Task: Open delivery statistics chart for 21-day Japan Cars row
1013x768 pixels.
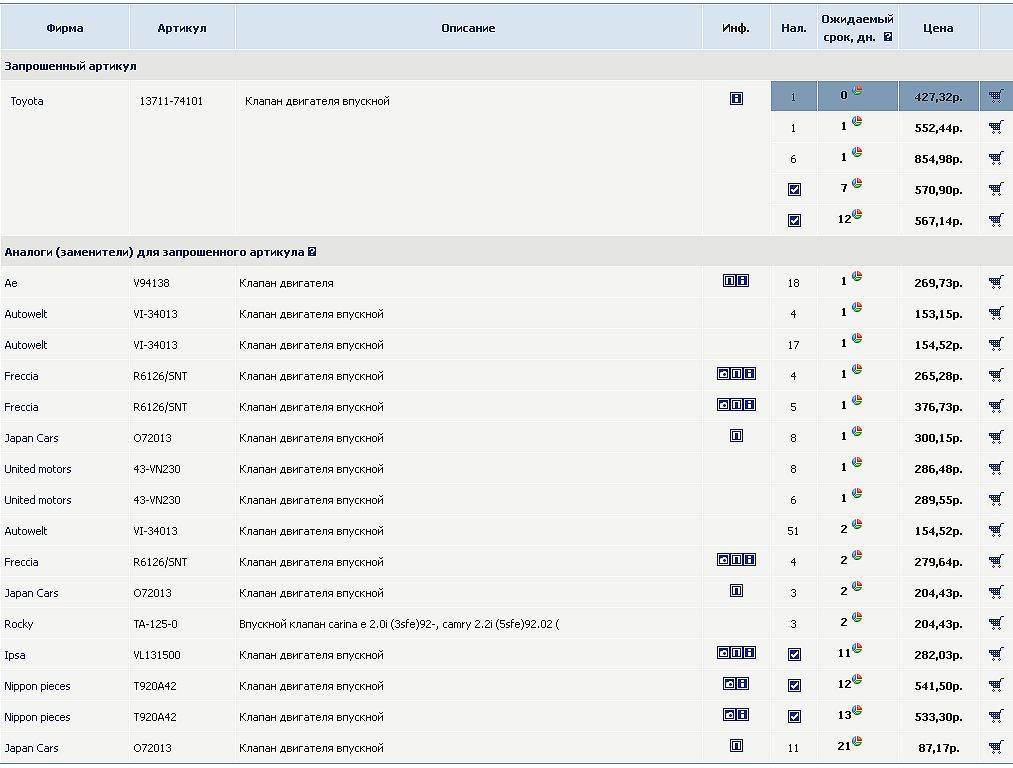Action: 857,743
